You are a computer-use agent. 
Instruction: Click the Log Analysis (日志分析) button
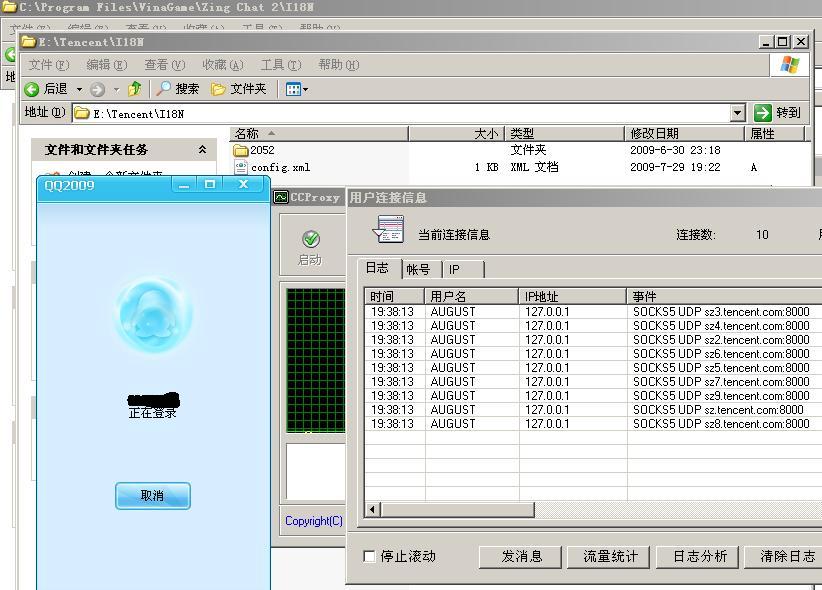click(698, 556)
